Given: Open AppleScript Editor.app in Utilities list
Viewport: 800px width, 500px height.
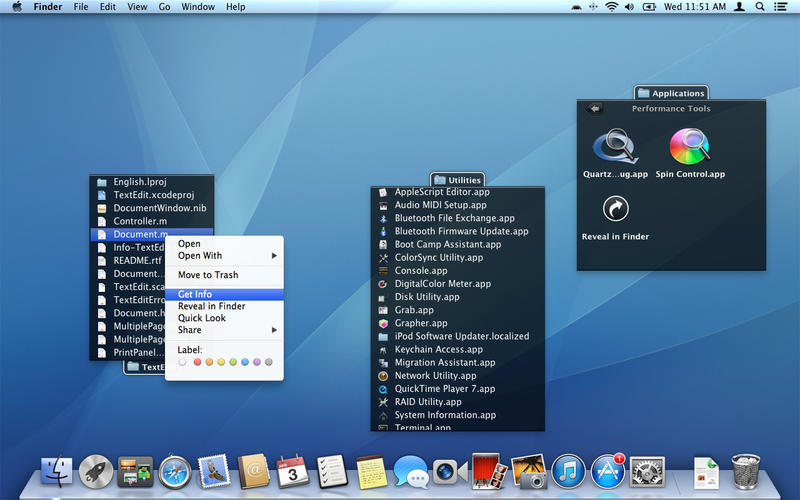Looking at the screenshot, I should pos(458,192).
